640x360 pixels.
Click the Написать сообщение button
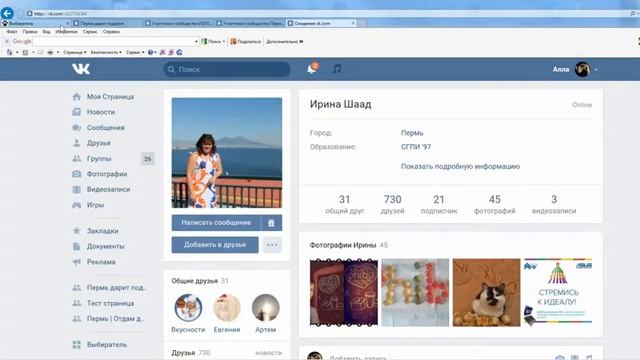[x=216, y=223]
